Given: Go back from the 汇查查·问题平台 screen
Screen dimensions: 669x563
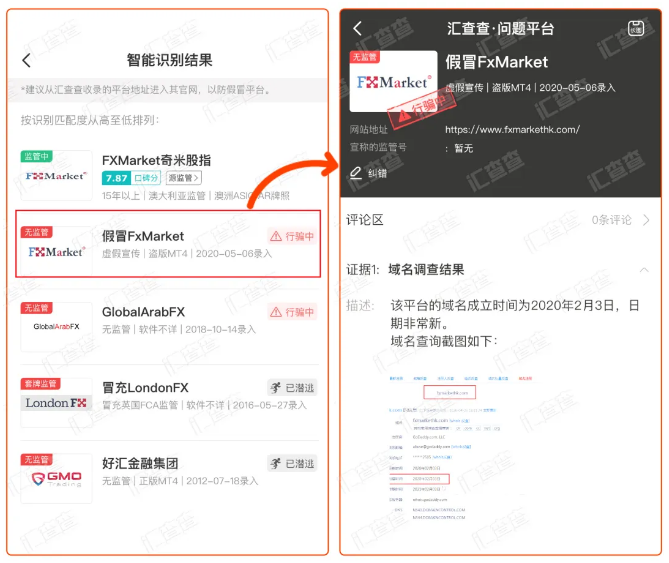Looking at the screenshot, I should click(358, 29).
